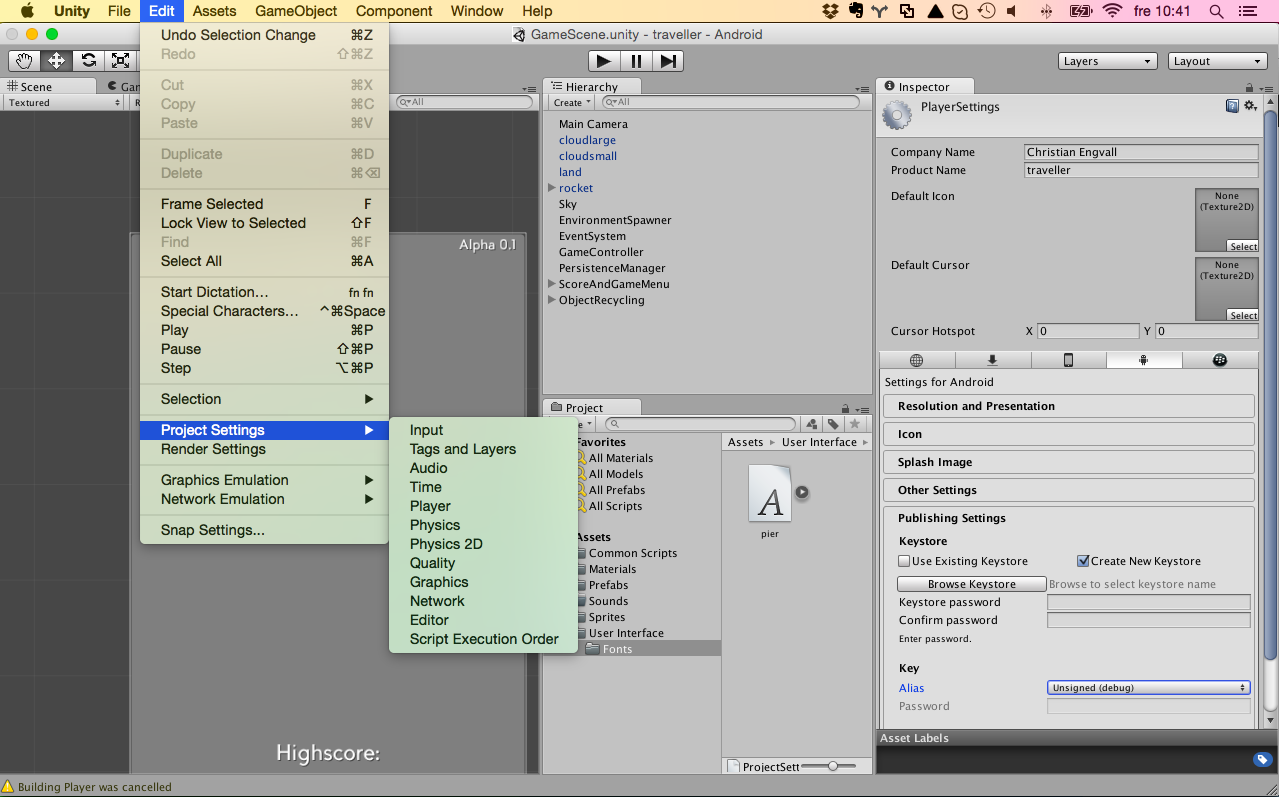This screenshot has width=1279, height=797.
Task: Select the pier font asset thumbnail
Action: point(769,493)
